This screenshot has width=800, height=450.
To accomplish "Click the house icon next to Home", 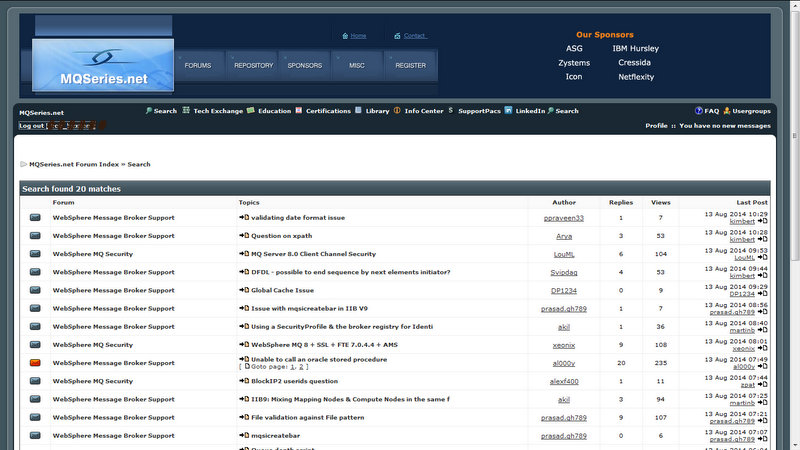I will pyautogui.click(x=345, y=36).
